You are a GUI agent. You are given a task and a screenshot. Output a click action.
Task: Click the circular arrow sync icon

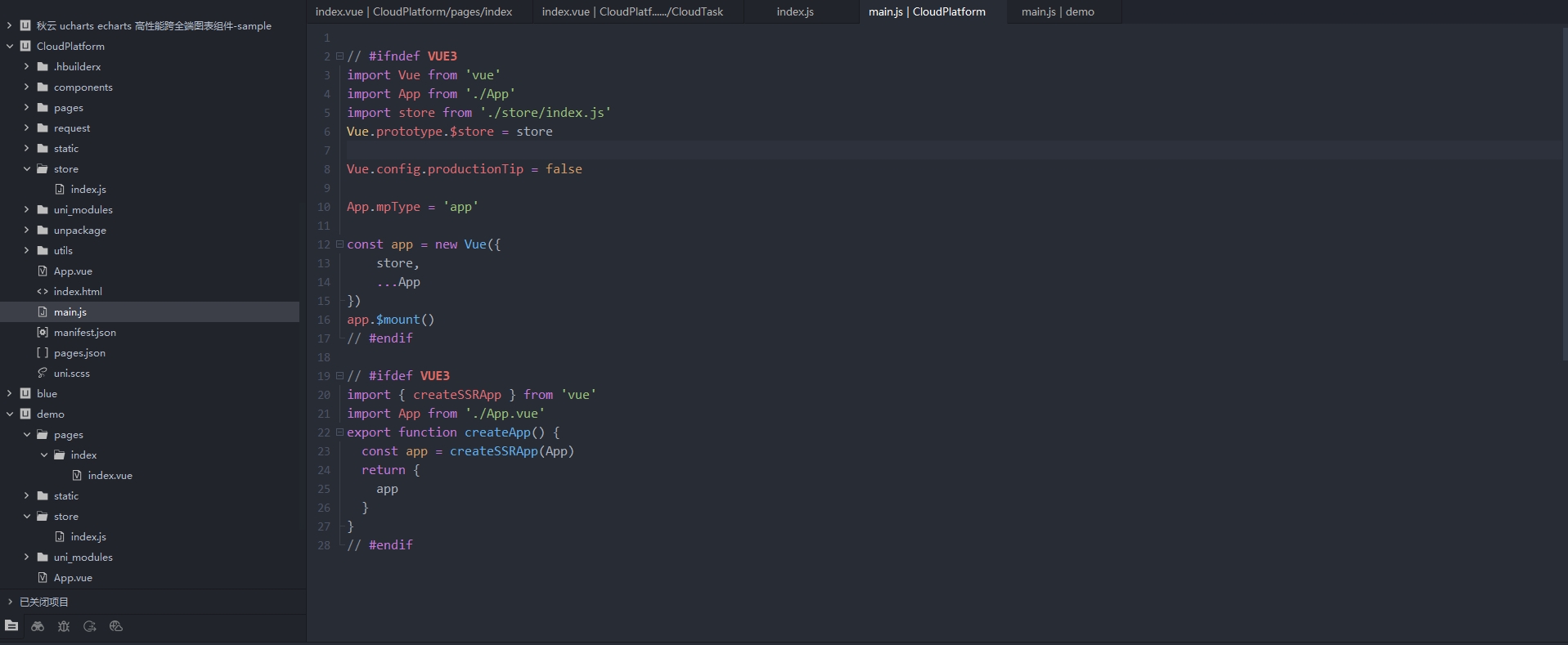coord(90,626)
